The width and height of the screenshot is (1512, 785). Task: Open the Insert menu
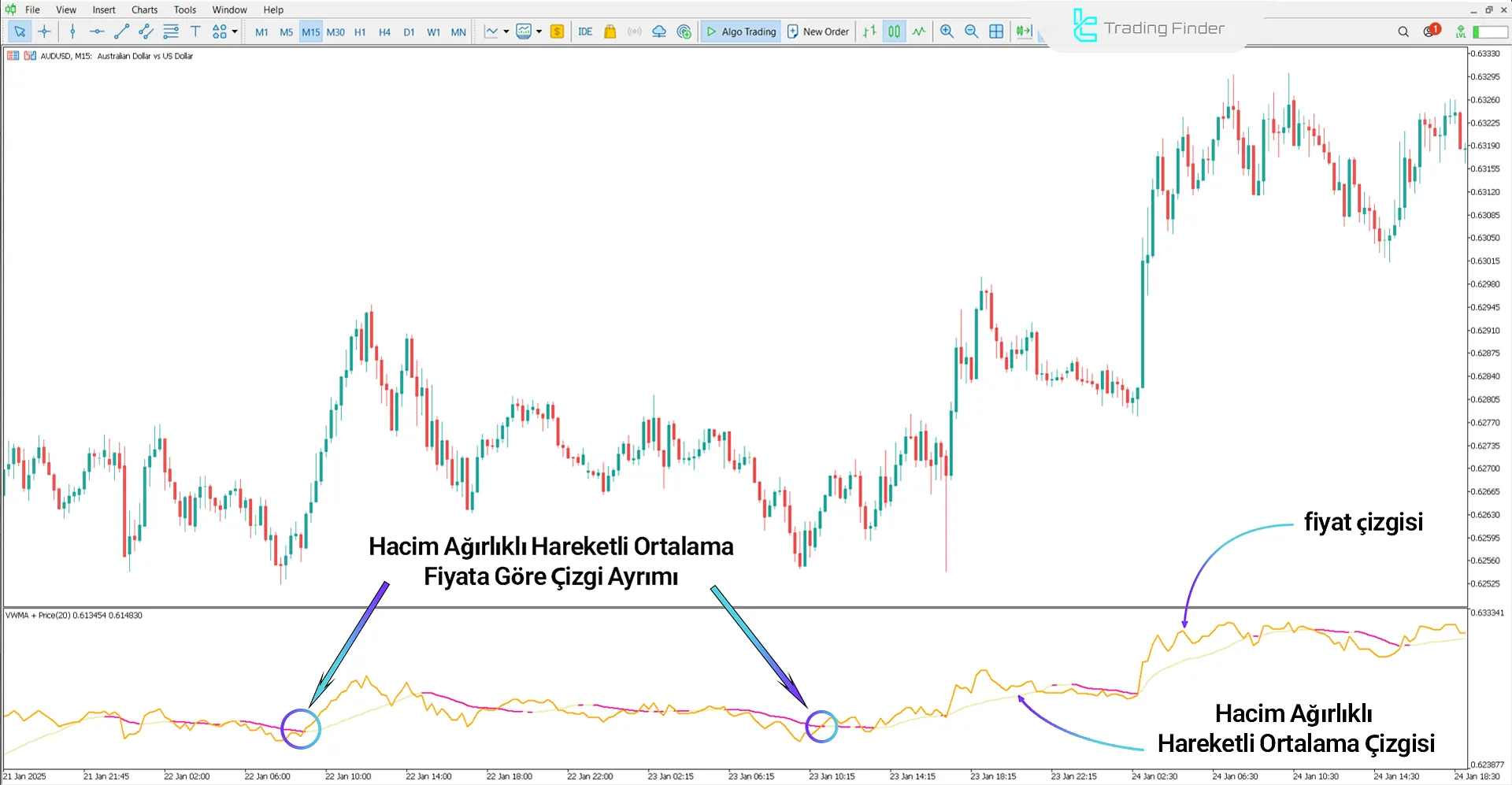point(104,9)
